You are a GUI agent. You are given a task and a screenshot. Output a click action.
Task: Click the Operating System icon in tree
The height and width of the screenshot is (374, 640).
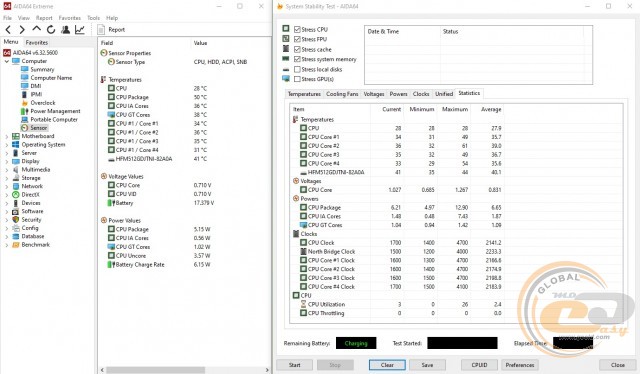click(x=16, y=145)
